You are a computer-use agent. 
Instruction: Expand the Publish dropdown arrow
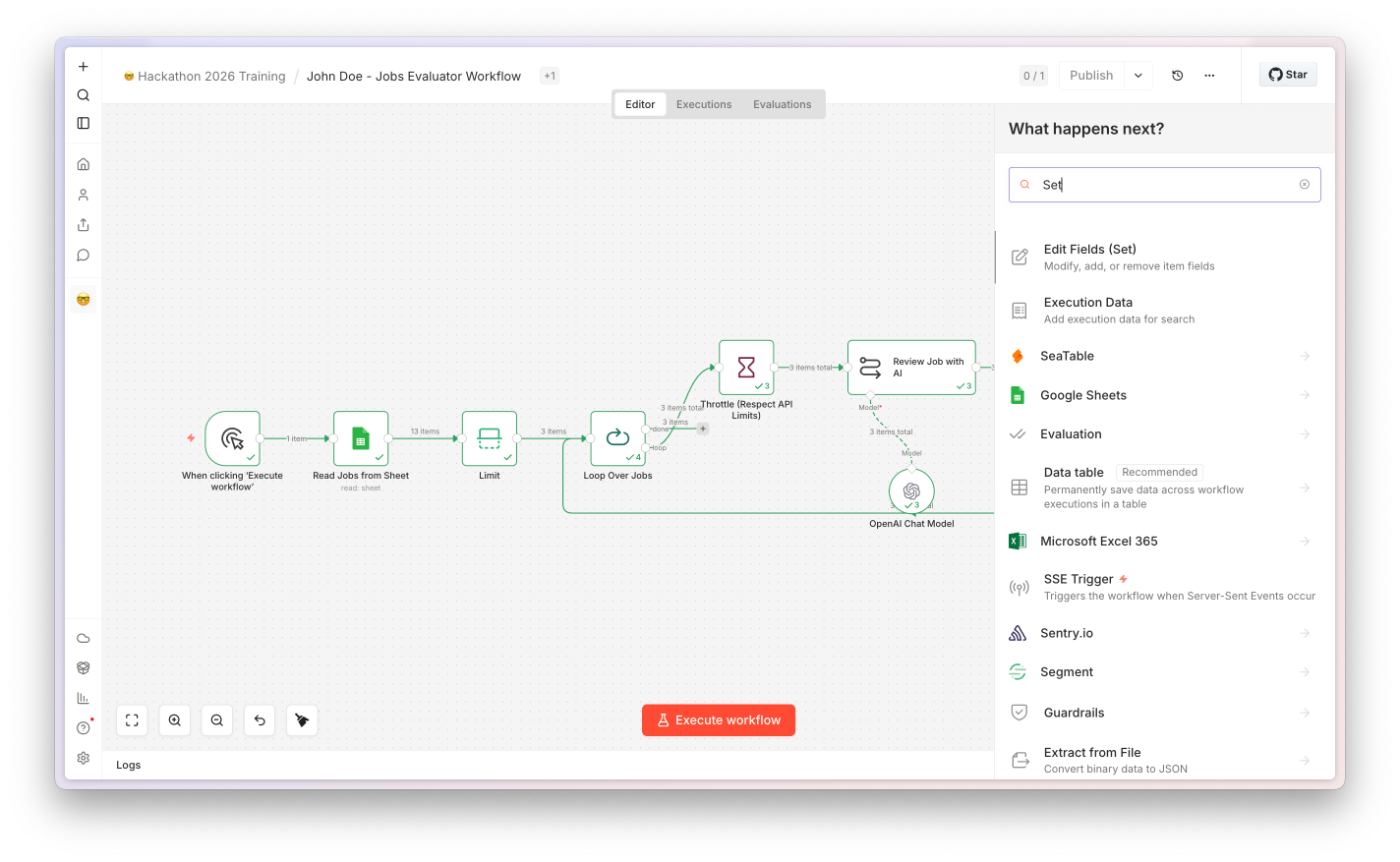click(x=1138, y=76)
